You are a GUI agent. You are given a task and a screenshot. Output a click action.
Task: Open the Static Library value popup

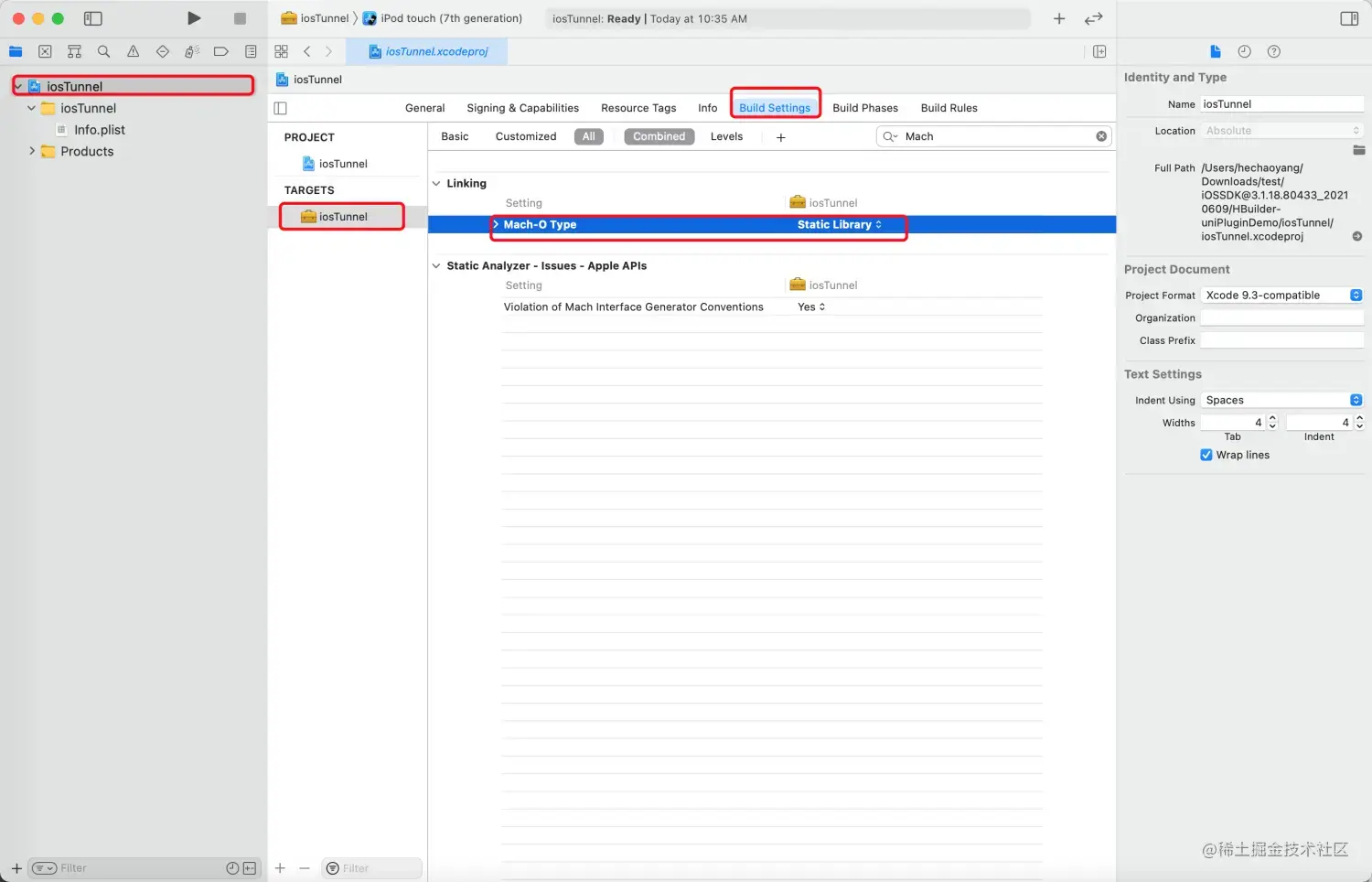click(840, 224)
